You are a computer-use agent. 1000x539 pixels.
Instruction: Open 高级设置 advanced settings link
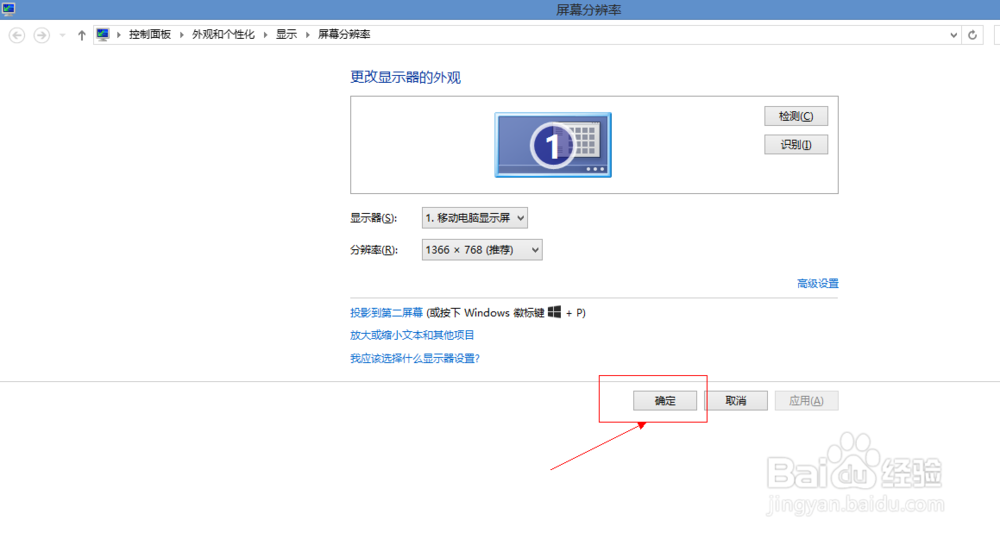point(818,283)
